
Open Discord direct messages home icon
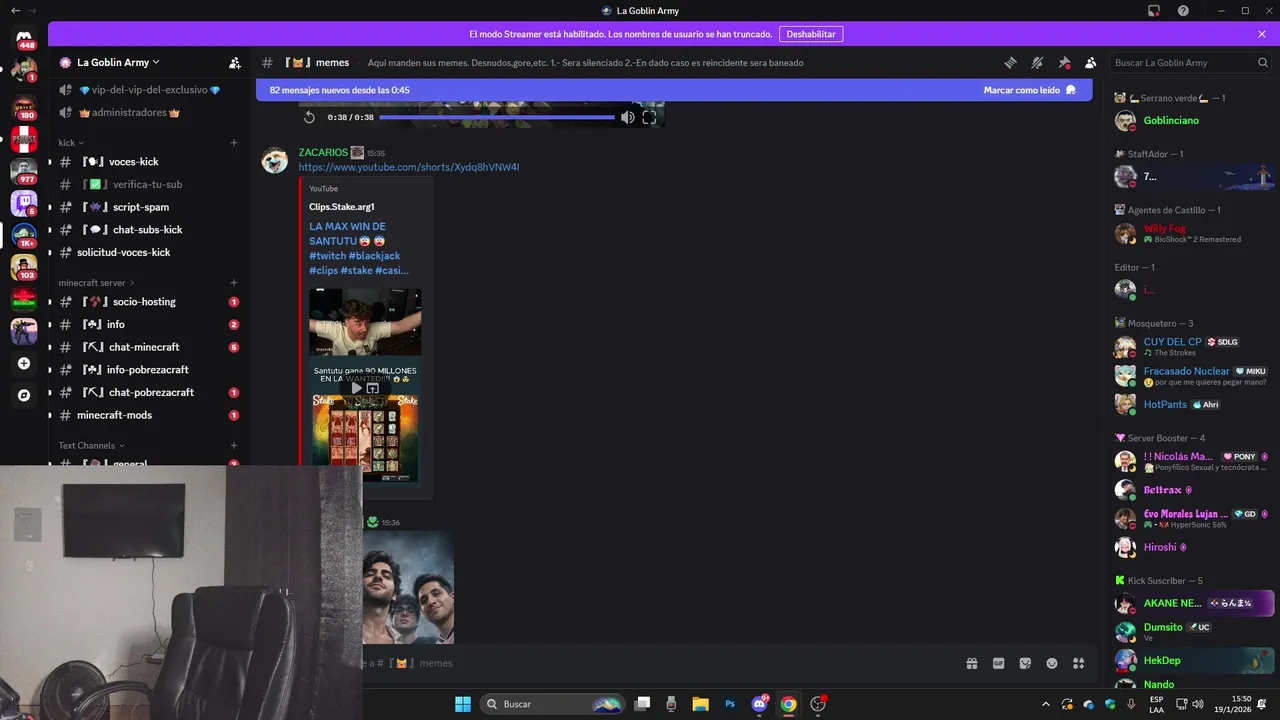(x=24, y=37)
